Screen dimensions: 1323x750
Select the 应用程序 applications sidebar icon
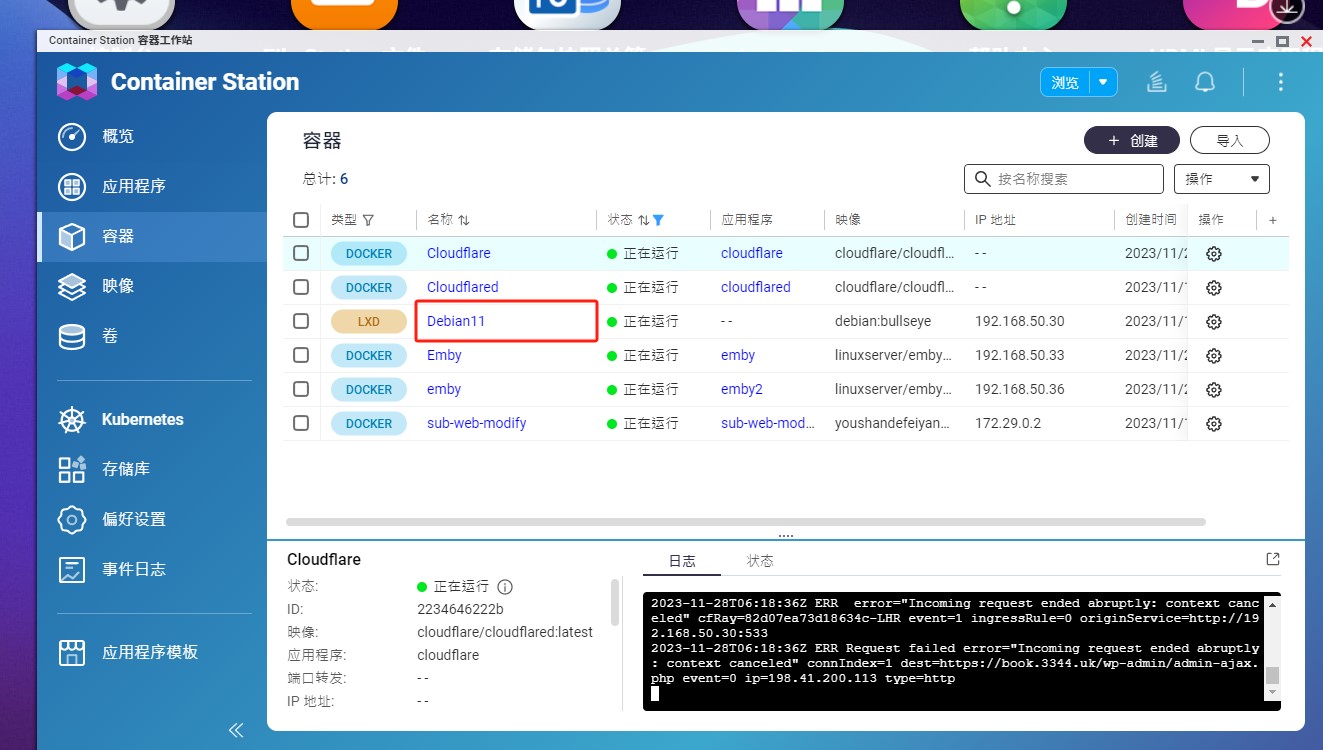[x=72, y=186]
